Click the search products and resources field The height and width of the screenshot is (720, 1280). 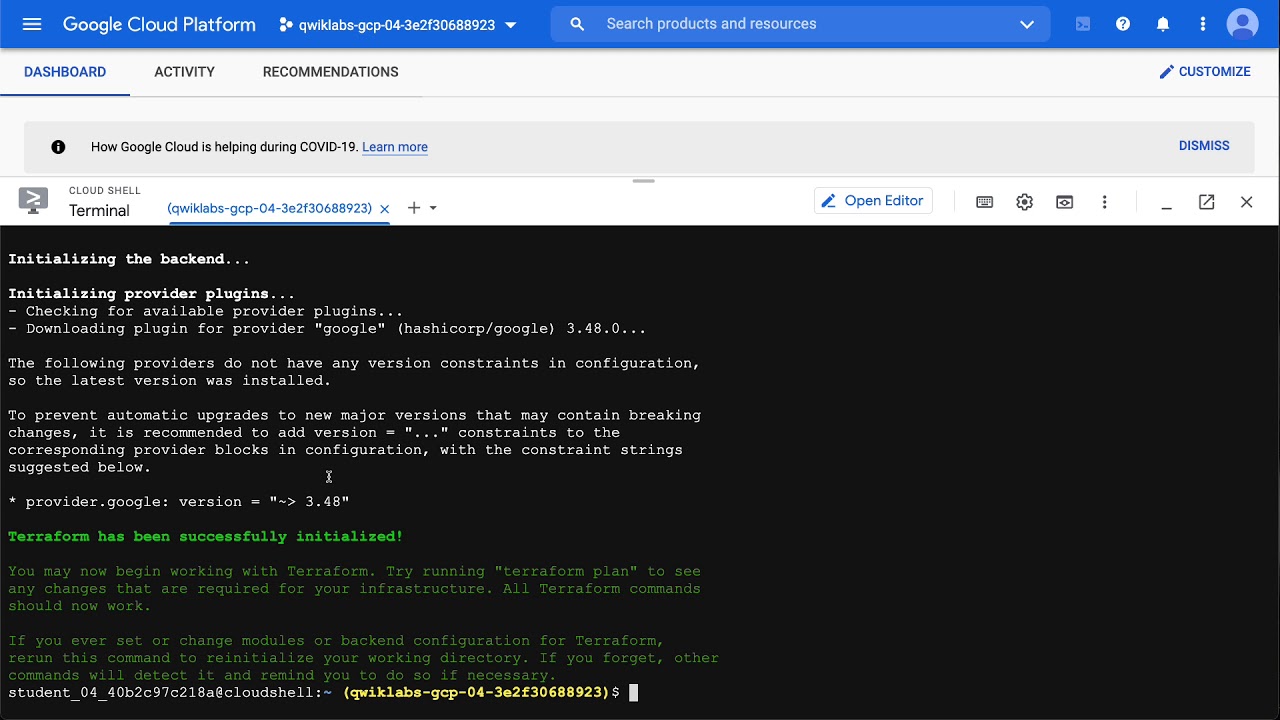800,24
